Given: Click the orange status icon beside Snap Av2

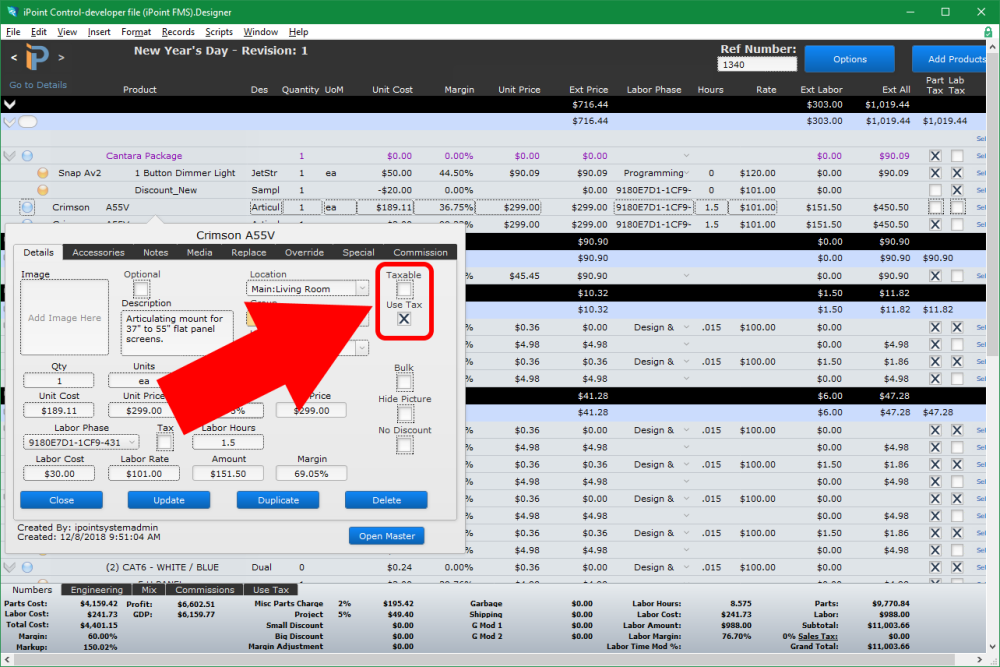Looking at the screenshot, I should [x=43, y=172].
